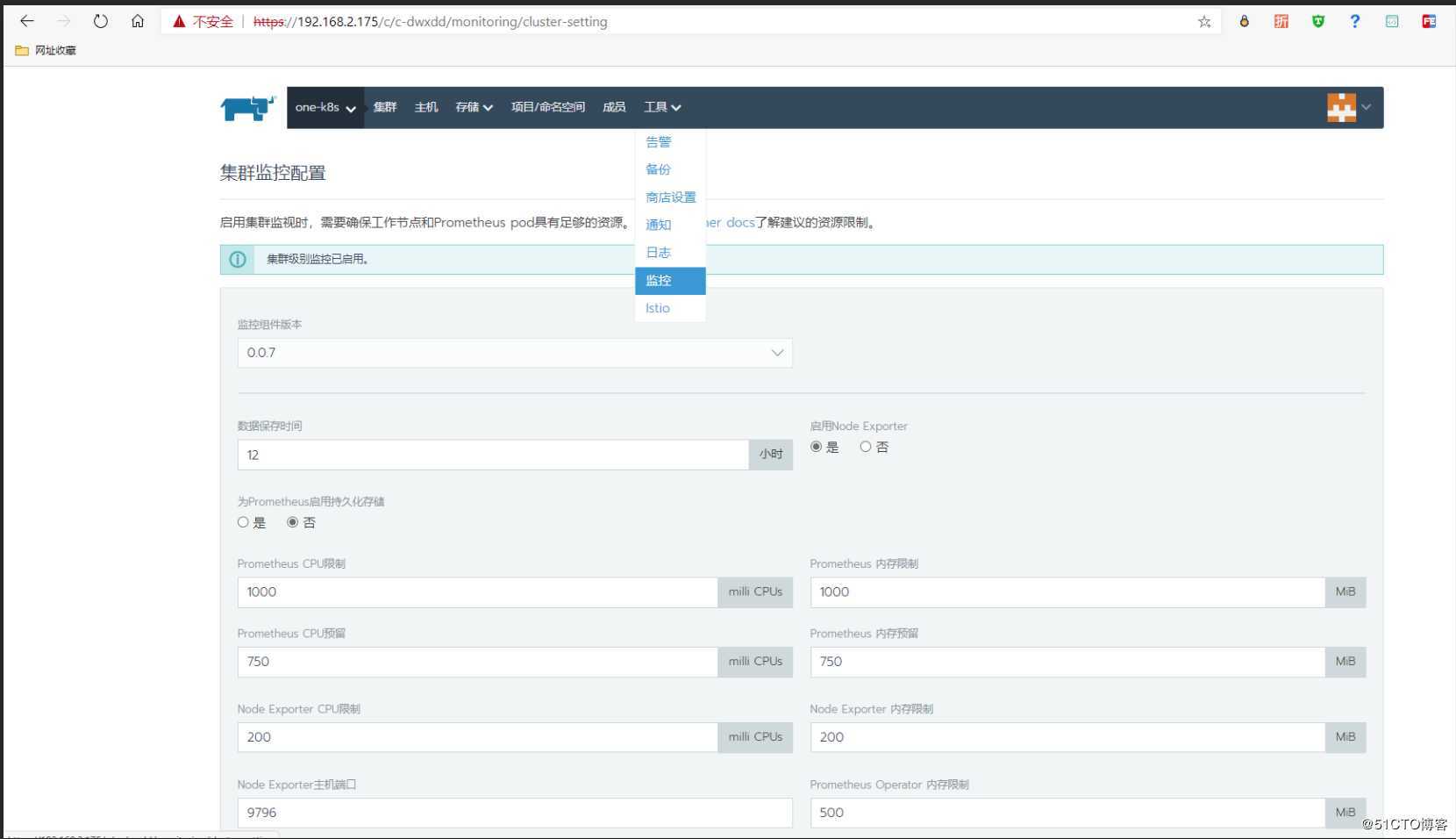Choose 通知 from the tools menu
The image size is (1456, 839).
click(x=670, y=225)
